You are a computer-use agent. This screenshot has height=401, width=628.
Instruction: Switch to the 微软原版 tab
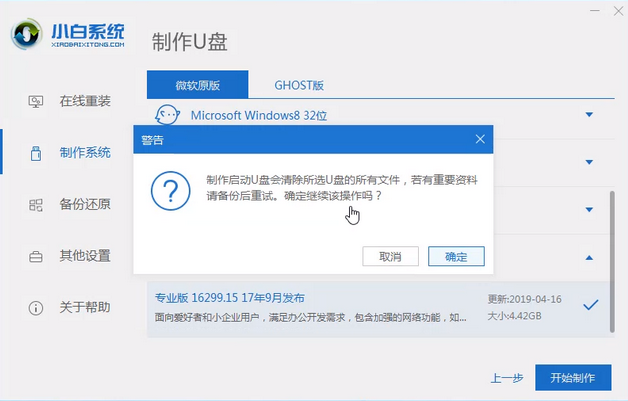197,85
